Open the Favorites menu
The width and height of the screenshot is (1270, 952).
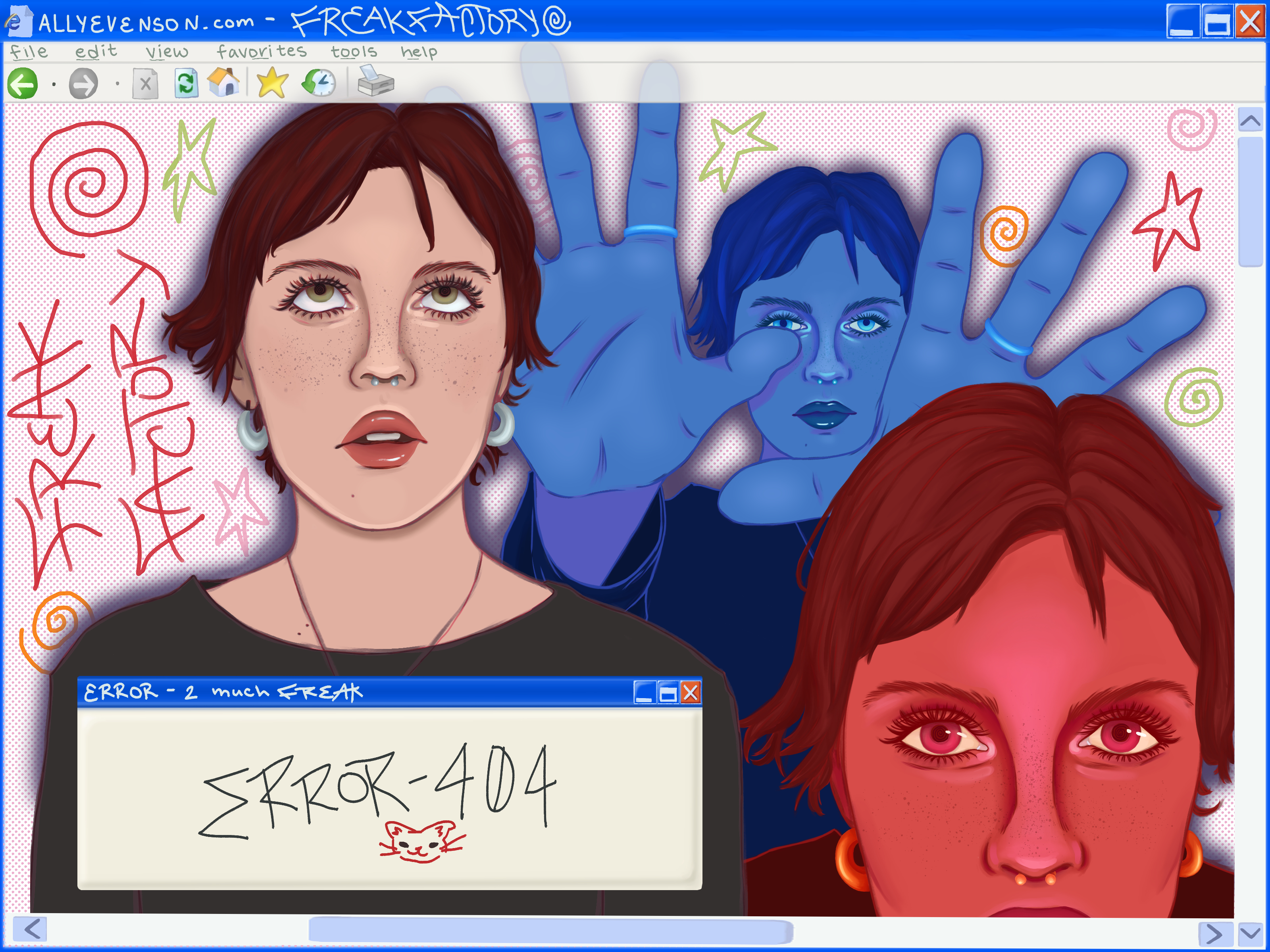[x=262, y=52]
